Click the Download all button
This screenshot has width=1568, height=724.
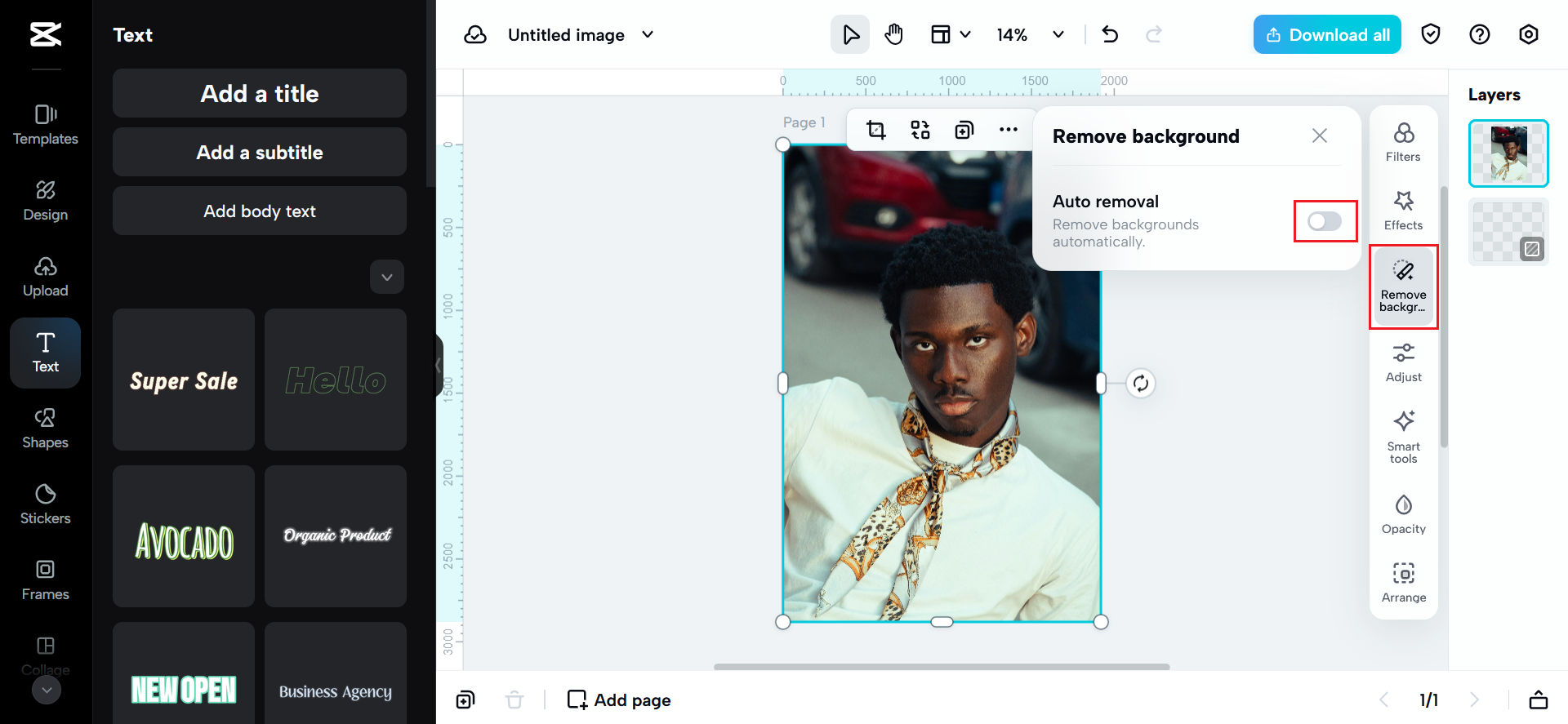click(x=1327, y=34)
